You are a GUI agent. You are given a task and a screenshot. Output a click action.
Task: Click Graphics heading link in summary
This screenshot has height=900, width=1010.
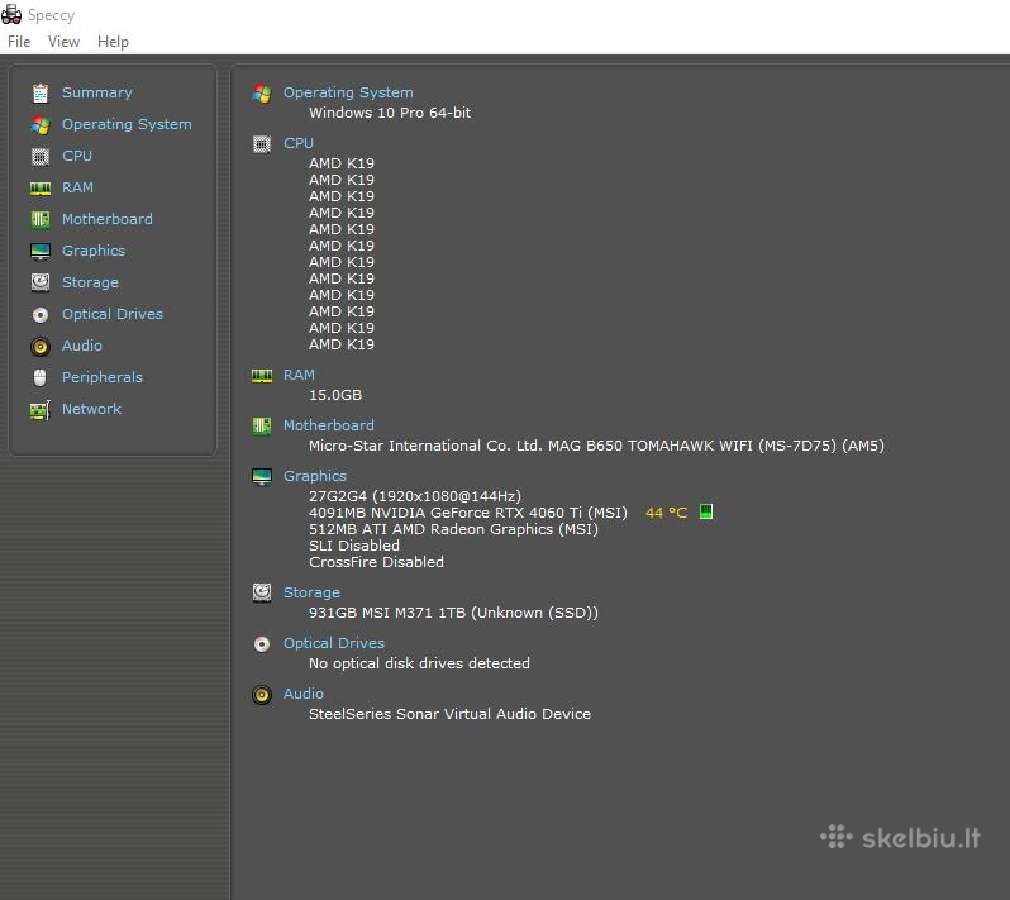tap(315, 476)
